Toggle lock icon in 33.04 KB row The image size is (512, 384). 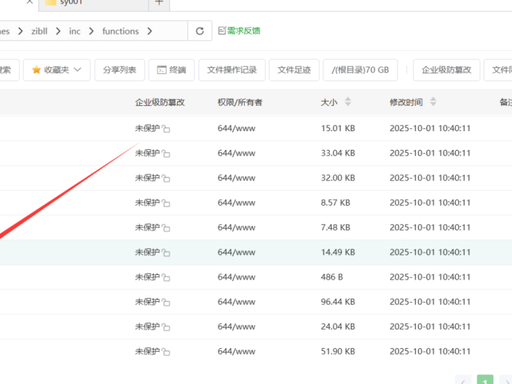click(x=166, y=153)
